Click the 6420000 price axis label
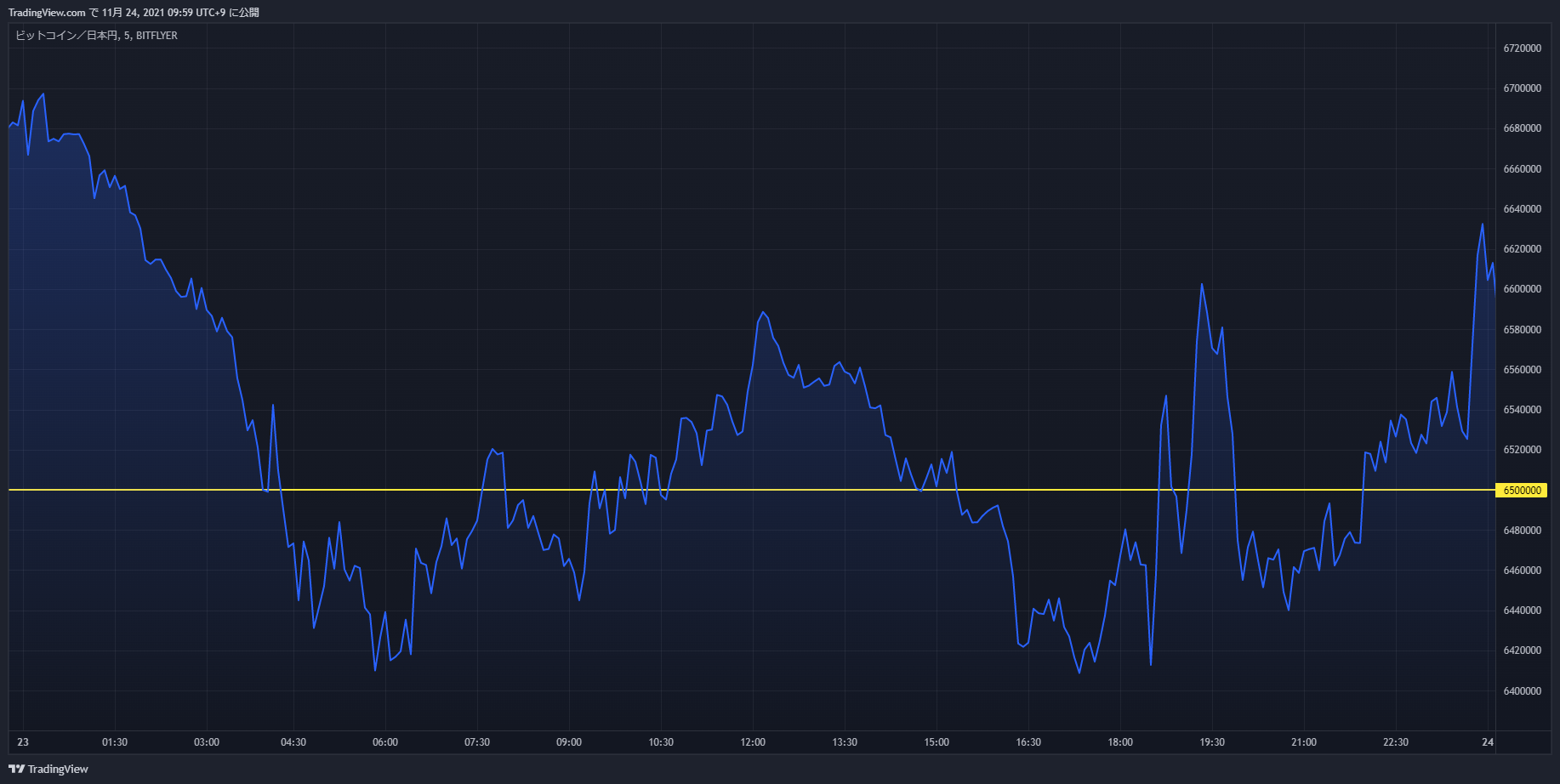The height and width of the screenshot is (784, 1560). [x=1522, y=650]
